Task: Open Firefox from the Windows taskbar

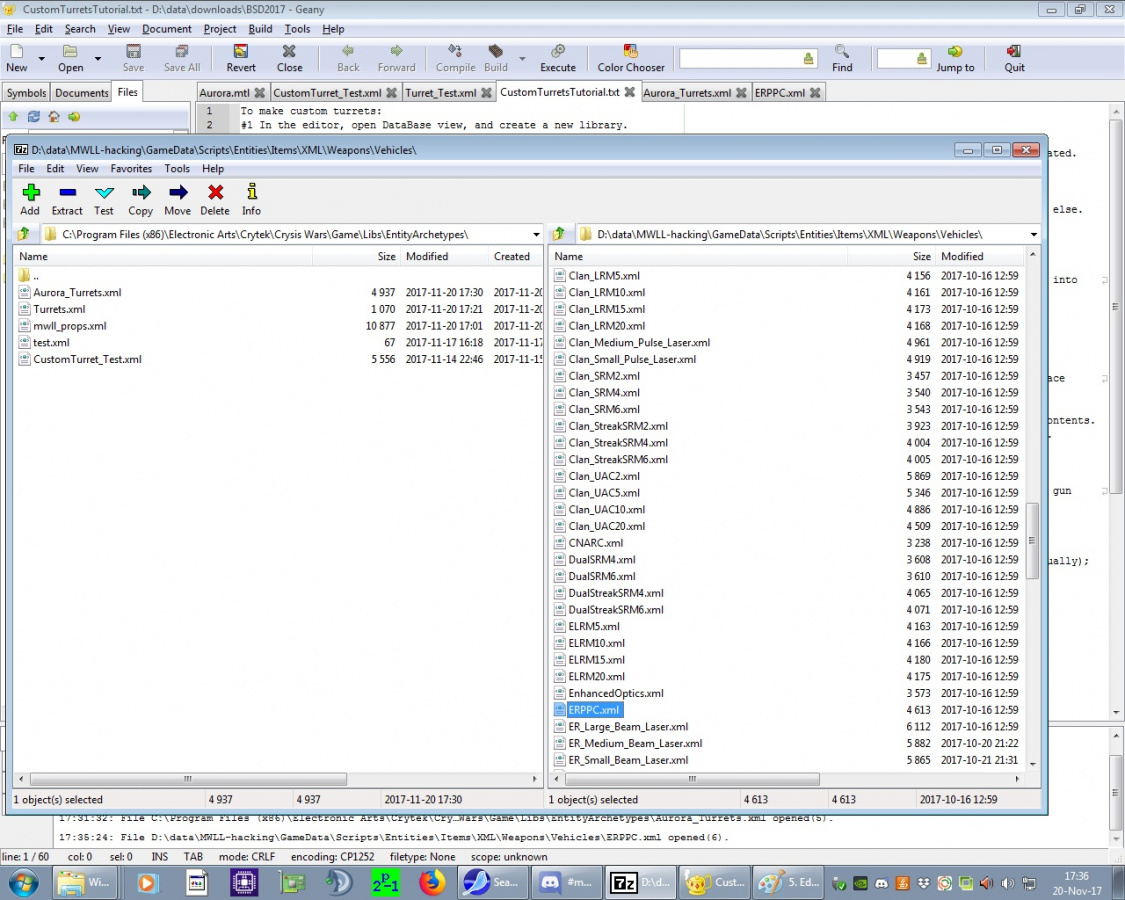Action: point(432,883)
